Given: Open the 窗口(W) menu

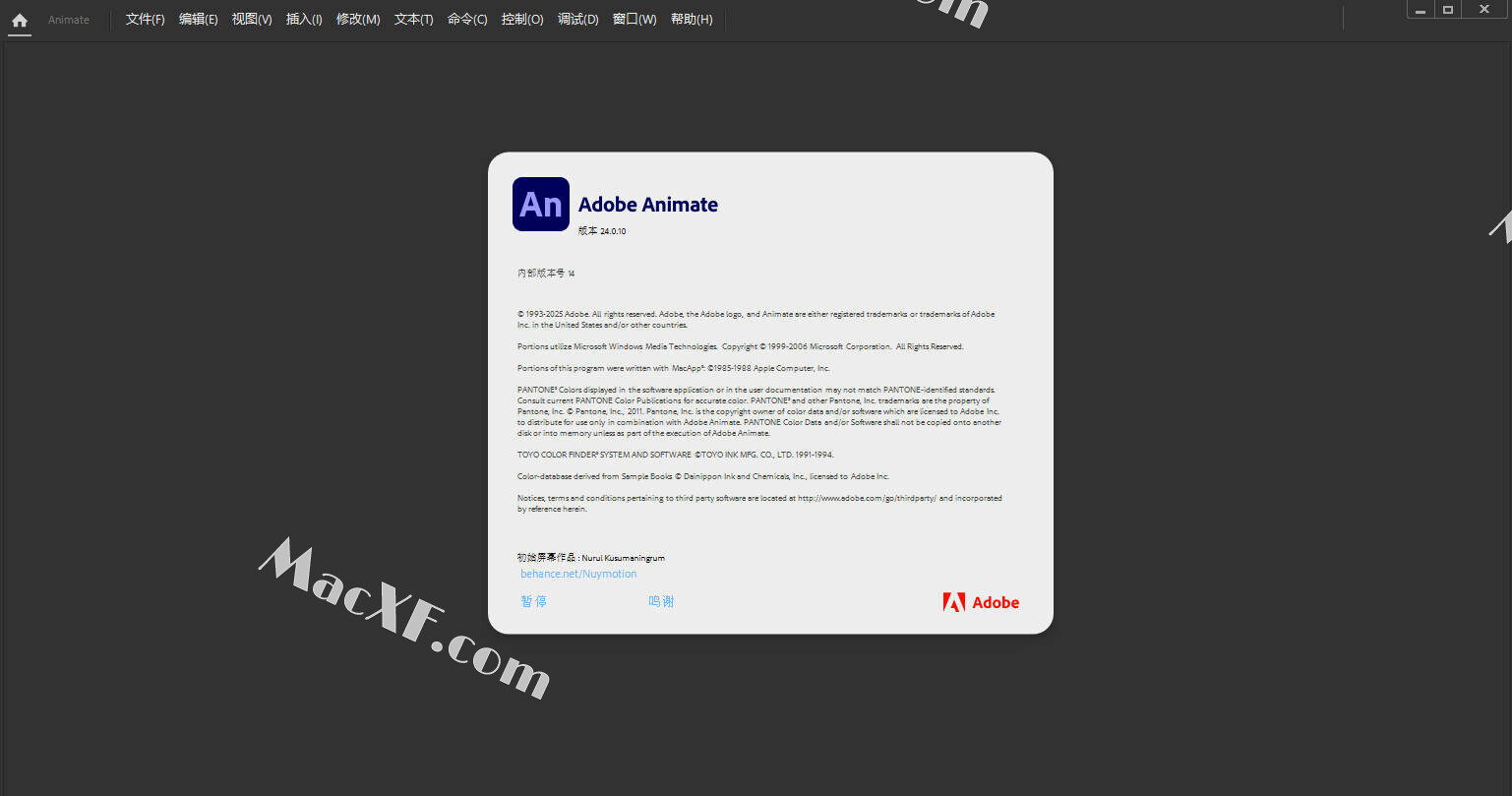Looking at the screenshot, I should [x=635, y=20].
